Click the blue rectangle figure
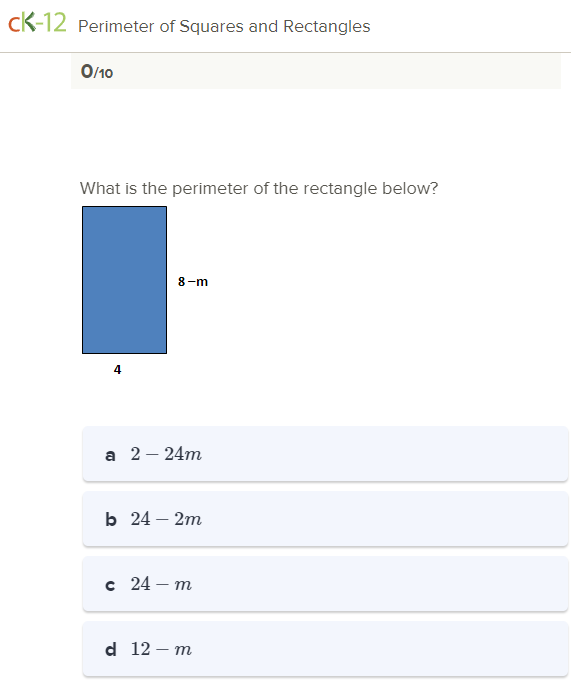Image resolution: width=571 pixels, height=680 pixels. pyautogui.click(x=124, y=280)
